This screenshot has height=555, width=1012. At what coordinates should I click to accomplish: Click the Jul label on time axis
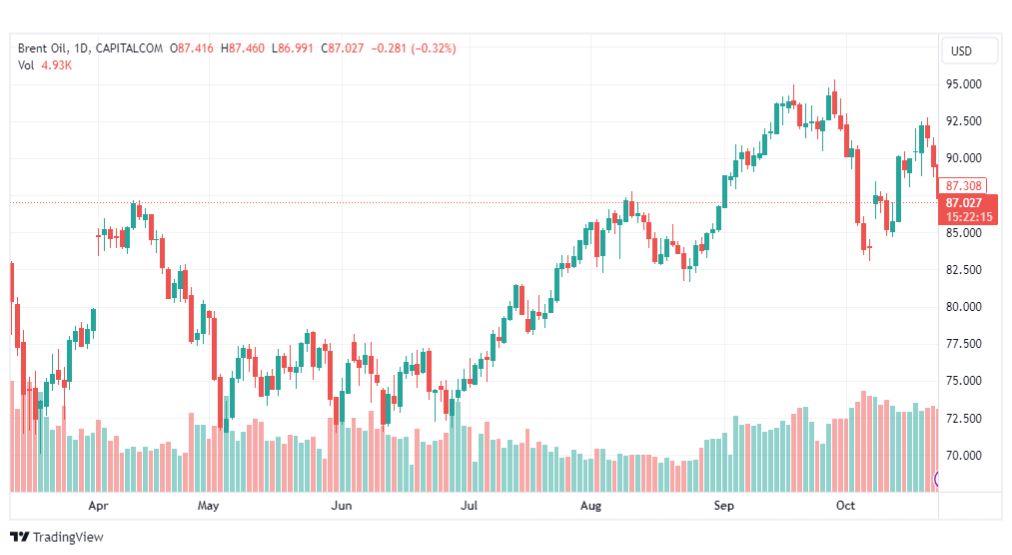click(469, 505)
